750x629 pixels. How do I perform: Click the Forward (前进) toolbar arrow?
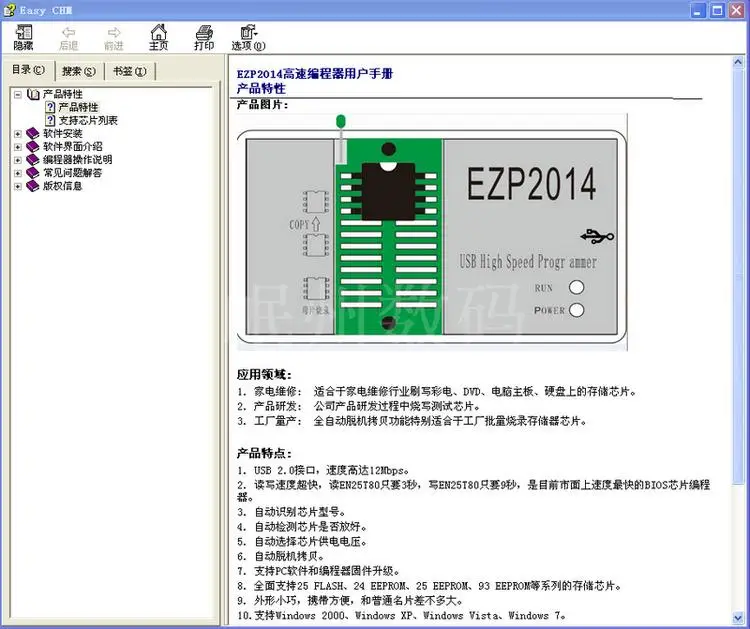coord(113,38)
